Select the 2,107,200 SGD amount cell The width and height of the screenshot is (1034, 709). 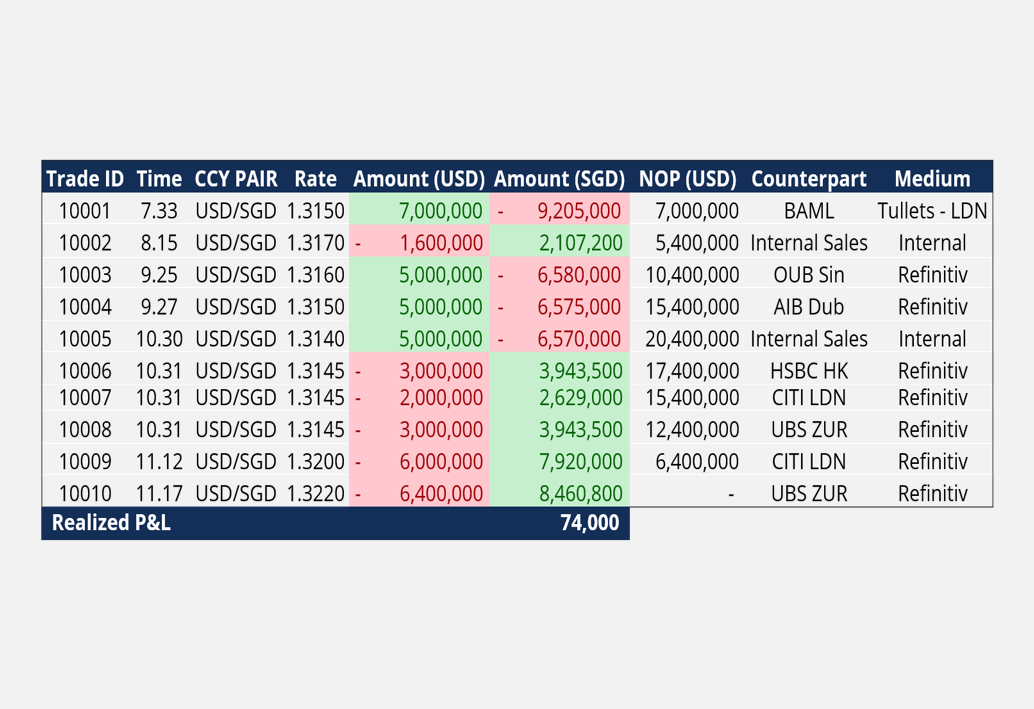[x=580, y=243]
